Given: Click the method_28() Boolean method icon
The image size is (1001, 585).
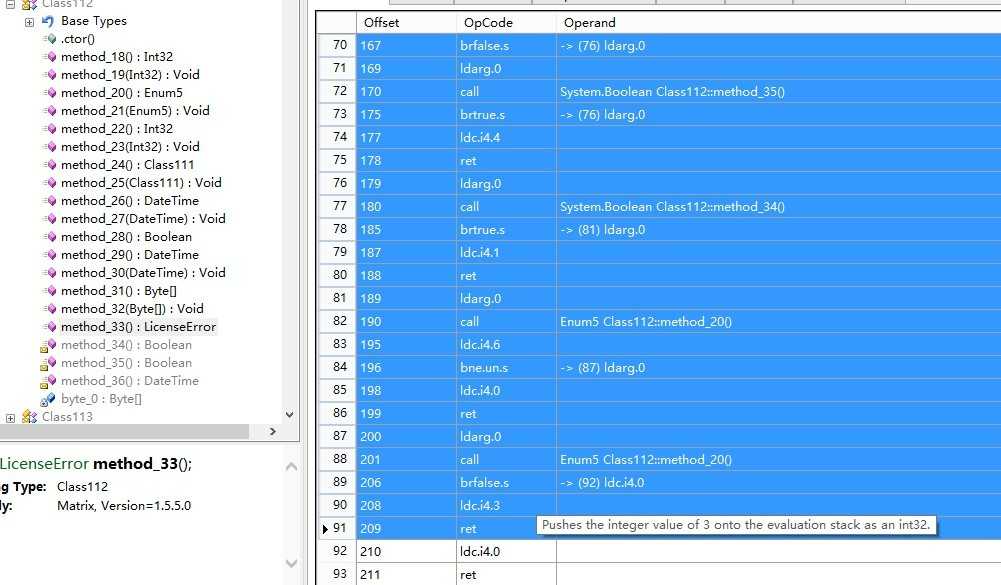Looking at the screenshot, I should pyautogui.click(x=50, y=237).
